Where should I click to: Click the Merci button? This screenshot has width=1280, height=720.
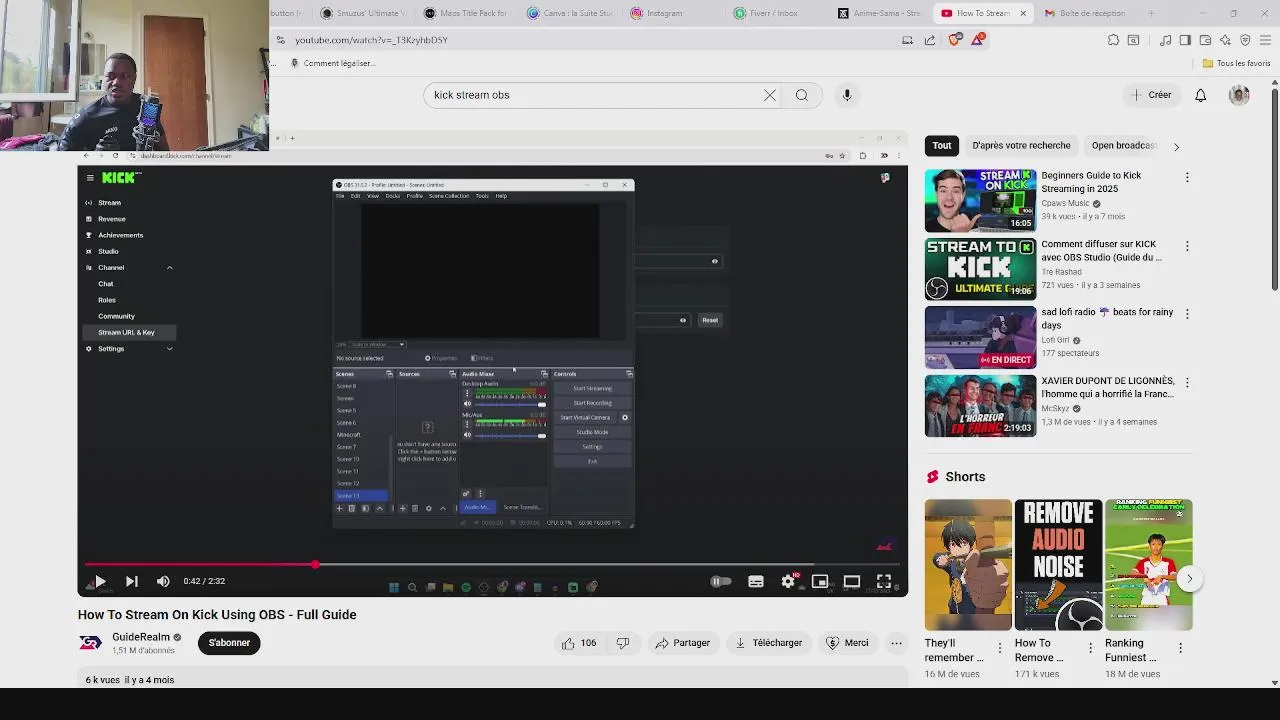[x=847, y=643]
